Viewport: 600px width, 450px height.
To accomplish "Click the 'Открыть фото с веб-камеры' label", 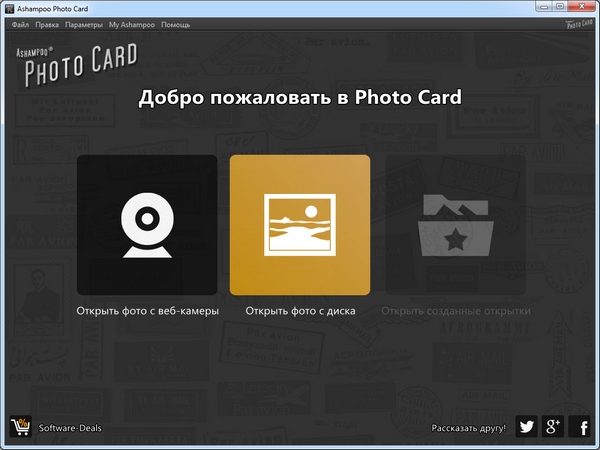I will 147,311.
